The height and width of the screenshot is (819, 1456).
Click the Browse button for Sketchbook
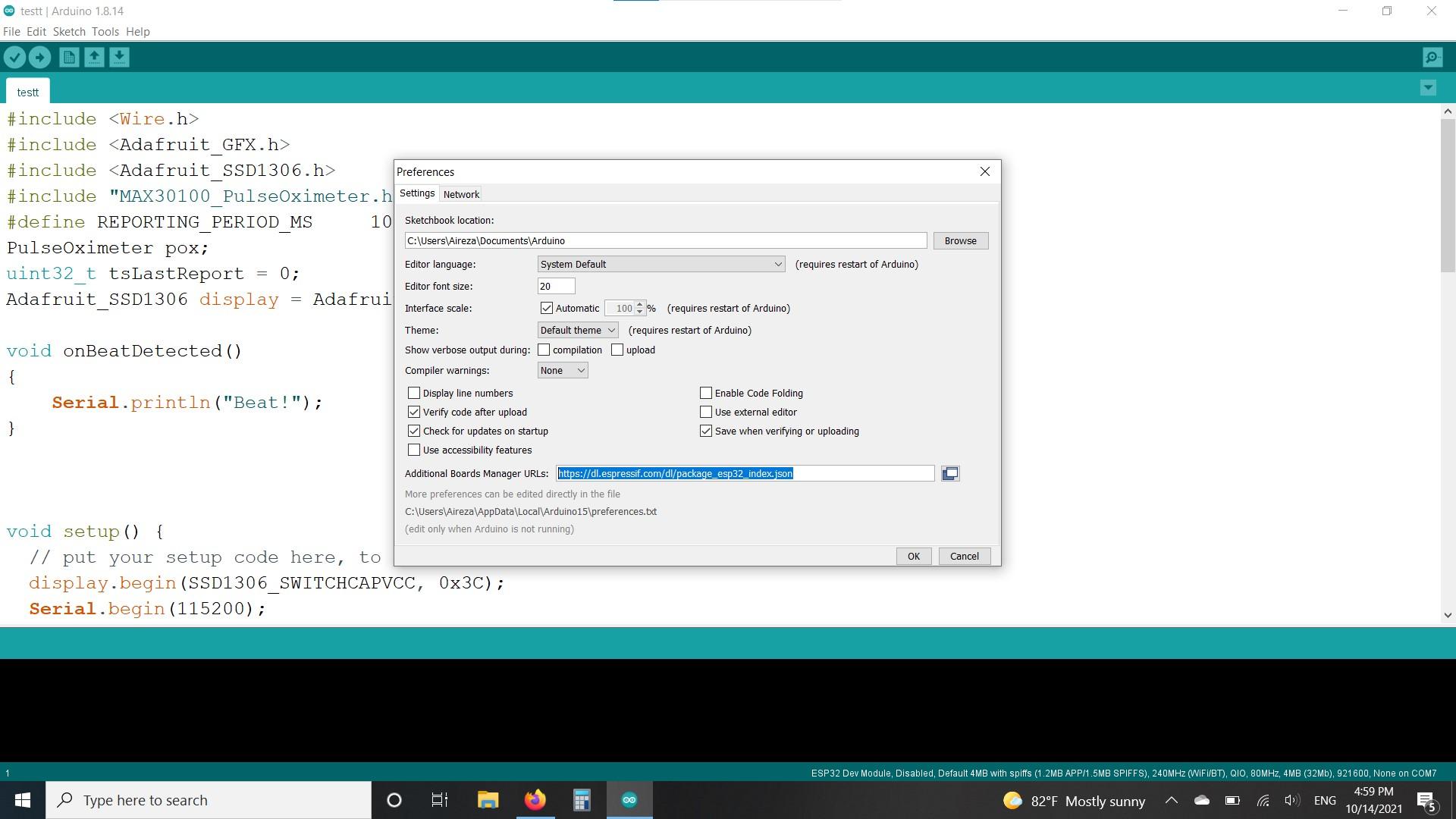tap(960, 240)
